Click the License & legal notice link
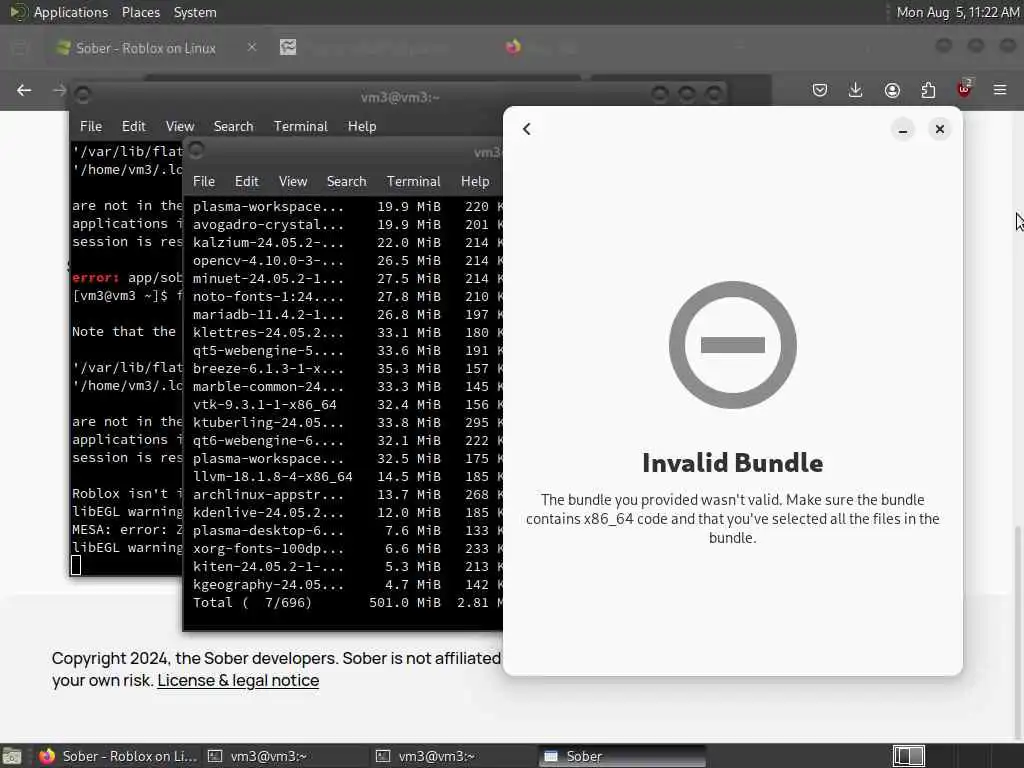The height and width of the screenshot is (768, 1024). coord(238,680)
